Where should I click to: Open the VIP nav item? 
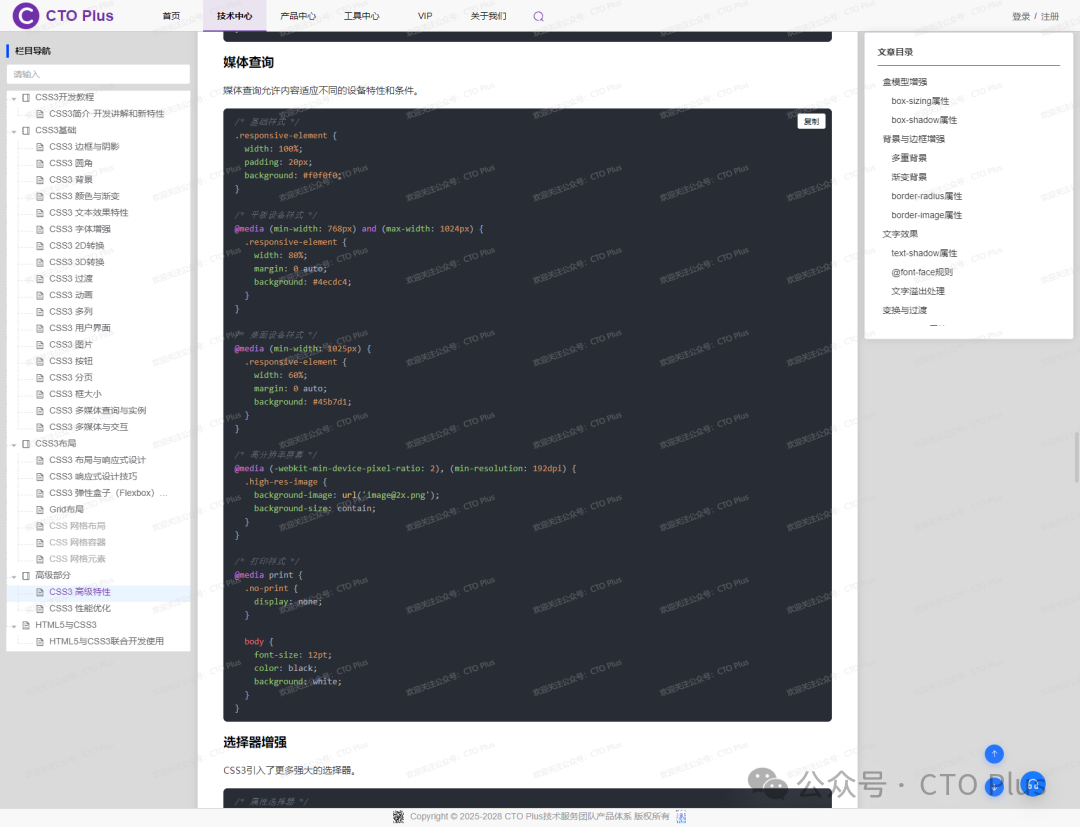(x=425, y=16)
